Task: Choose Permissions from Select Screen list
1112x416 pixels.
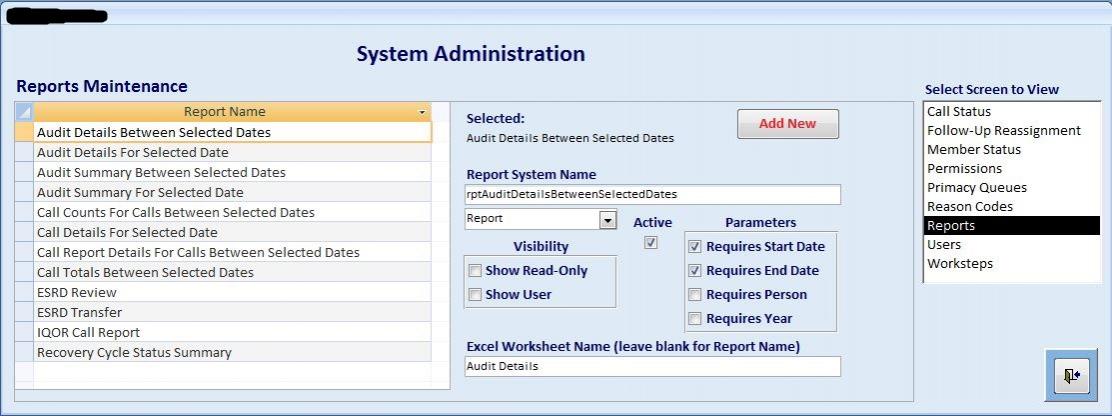Action: 964,169
